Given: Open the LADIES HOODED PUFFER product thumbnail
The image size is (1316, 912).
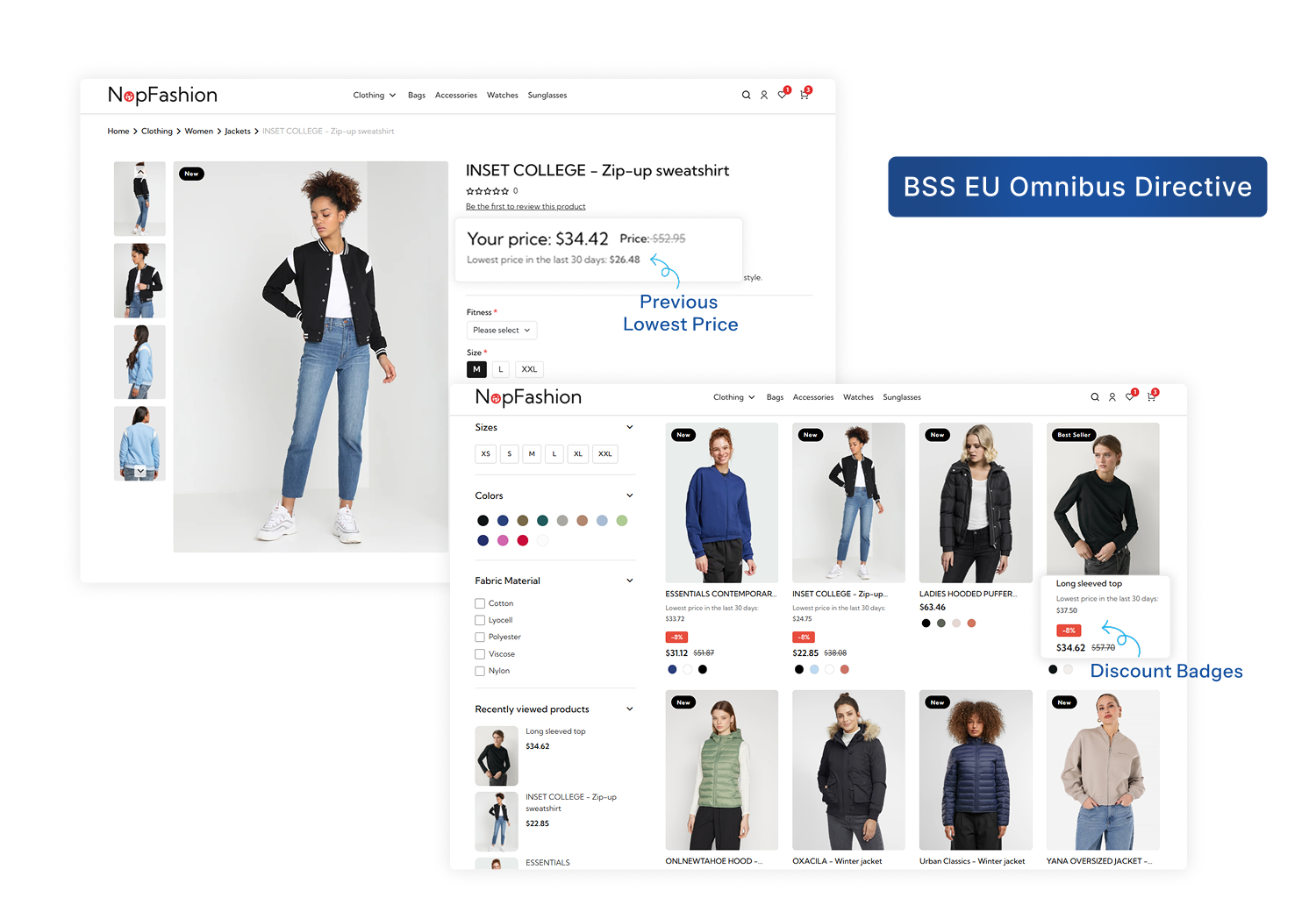Looking at the screenshot, I should tap(976, 502).
